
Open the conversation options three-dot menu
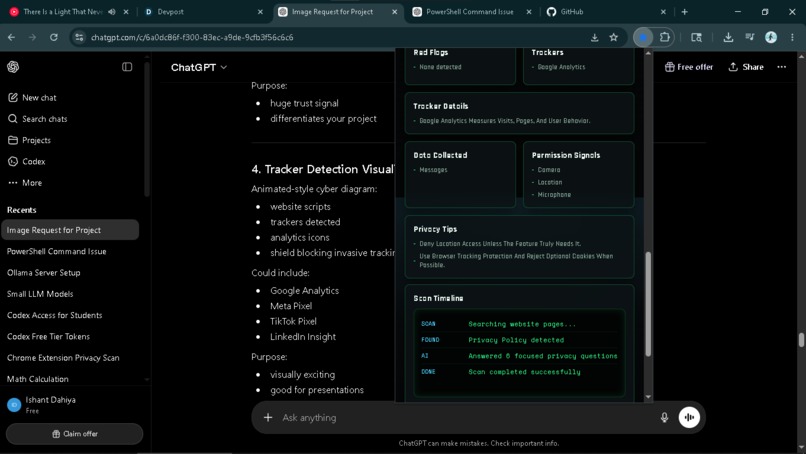(781, 67)
